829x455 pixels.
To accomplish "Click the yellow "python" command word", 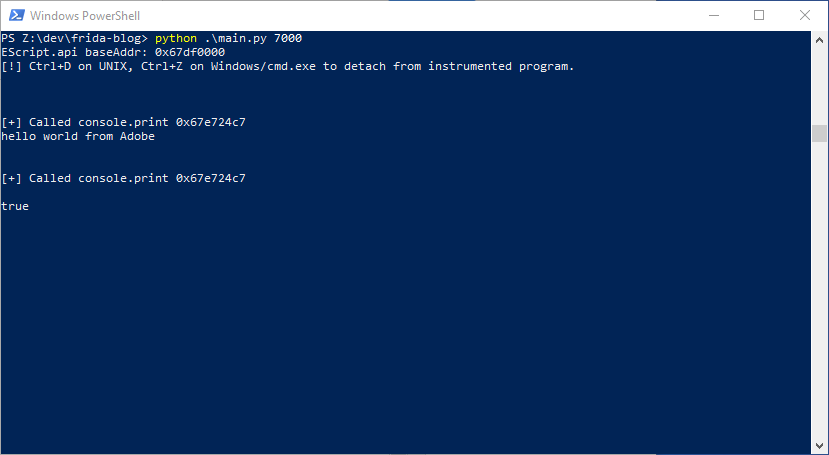I will click(x=175, y=38).
